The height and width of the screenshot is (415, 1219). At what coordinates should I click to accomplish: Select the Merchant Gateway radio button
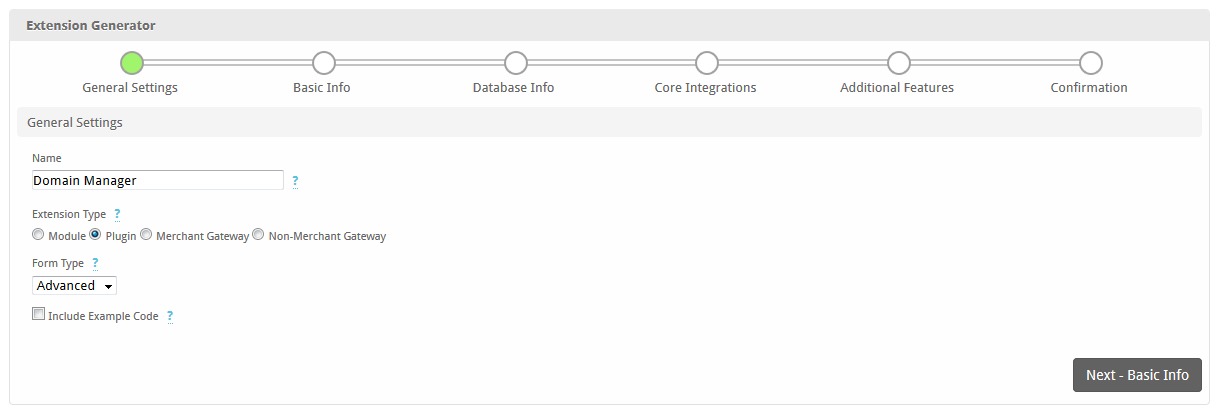146,235
